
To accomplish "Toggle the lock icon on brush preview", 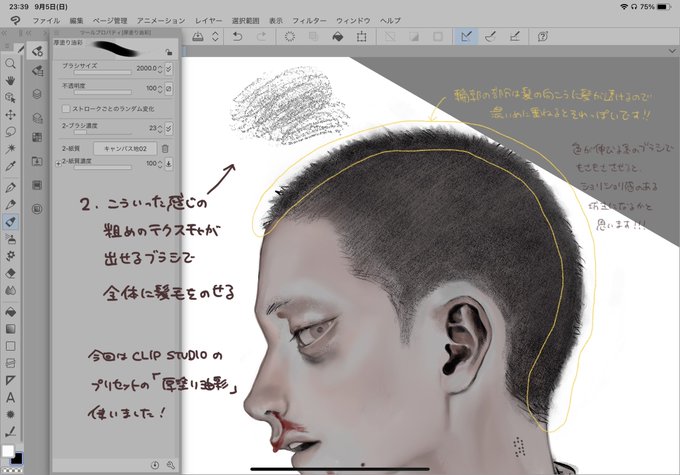I will (169, 52).
